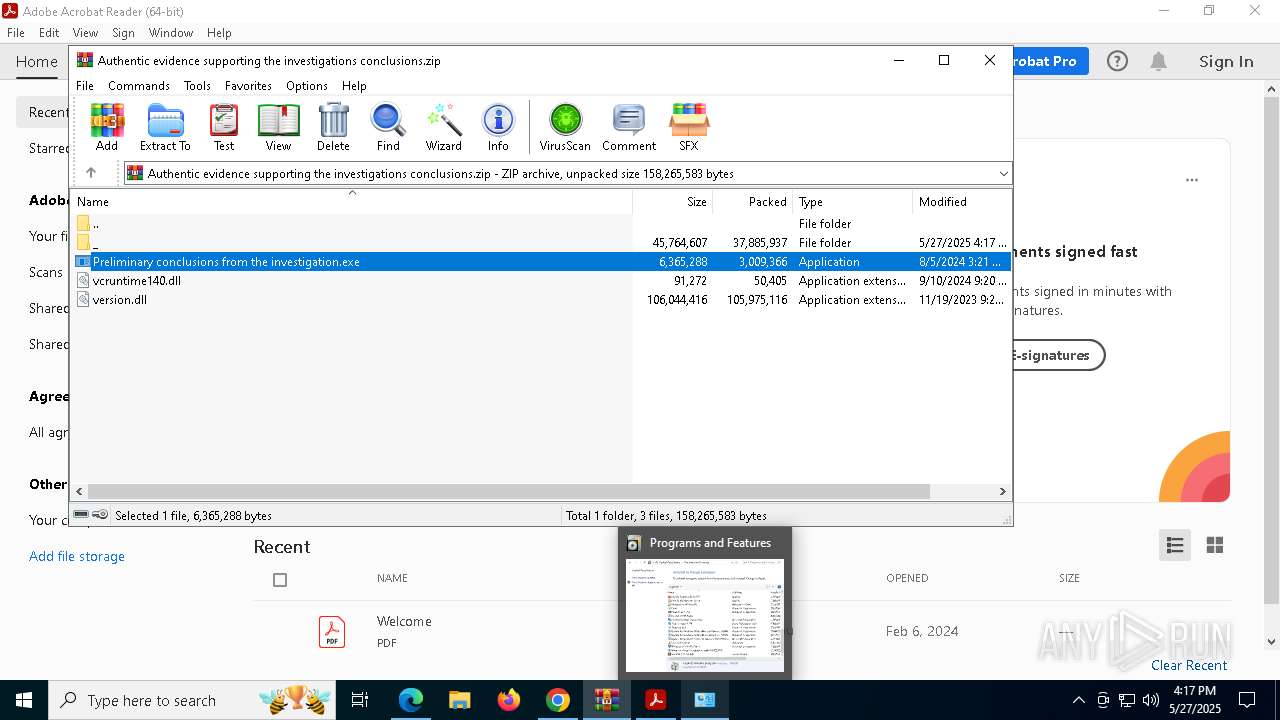
Task: Show hidden tray icons chevron
Action: 1078,700
